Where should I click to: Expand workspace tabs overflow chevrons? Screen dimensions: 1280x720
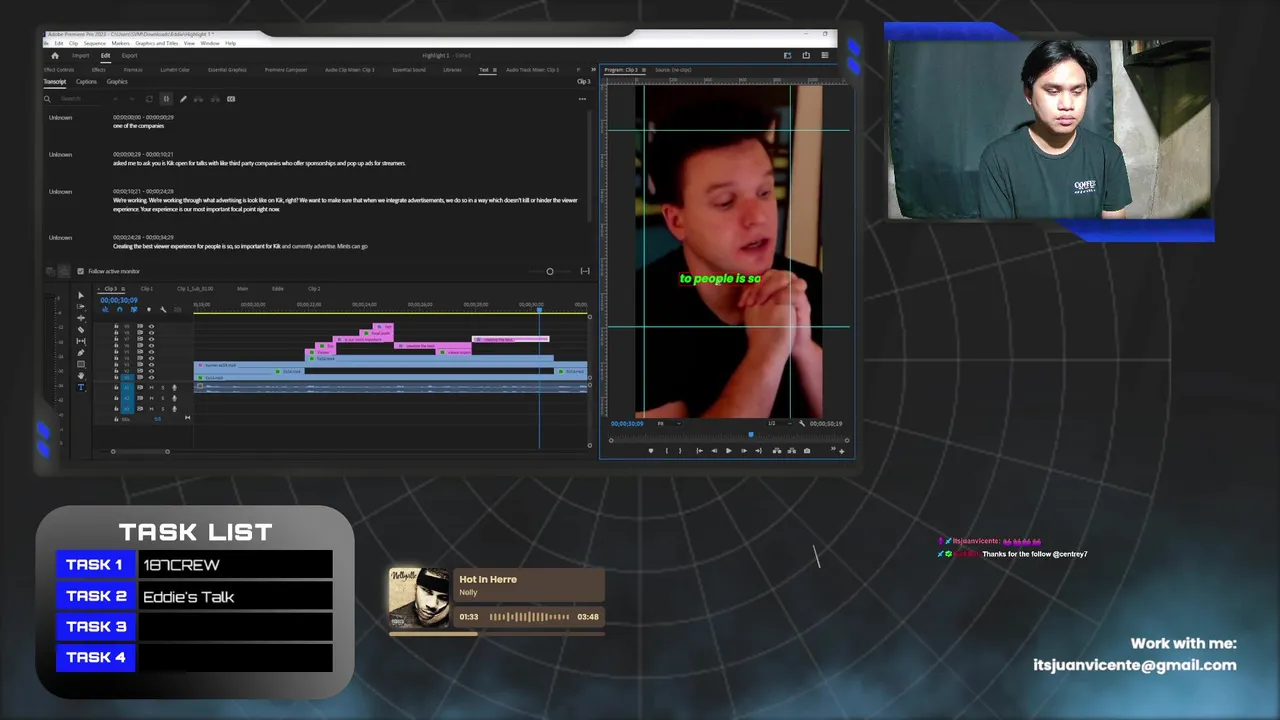pos(593,70)
